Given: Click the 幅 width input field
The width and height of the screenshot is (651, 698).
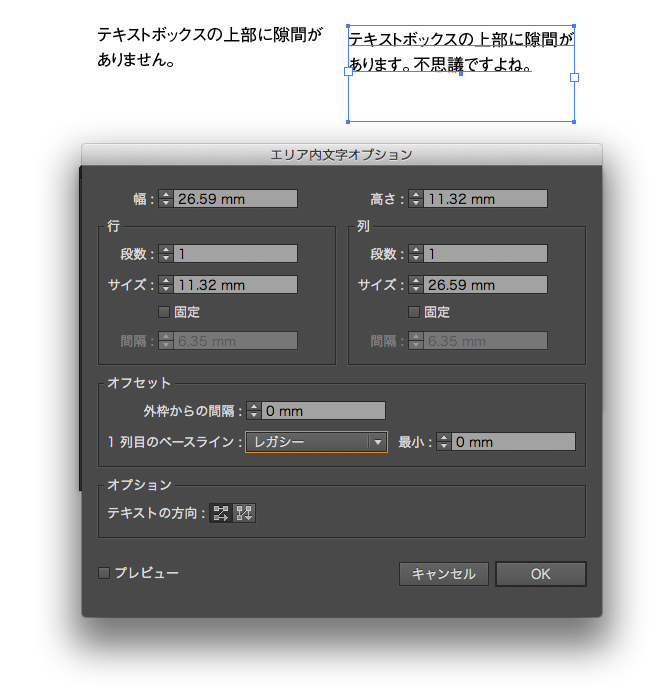Looking at the screenshot, I should point(235,199).
